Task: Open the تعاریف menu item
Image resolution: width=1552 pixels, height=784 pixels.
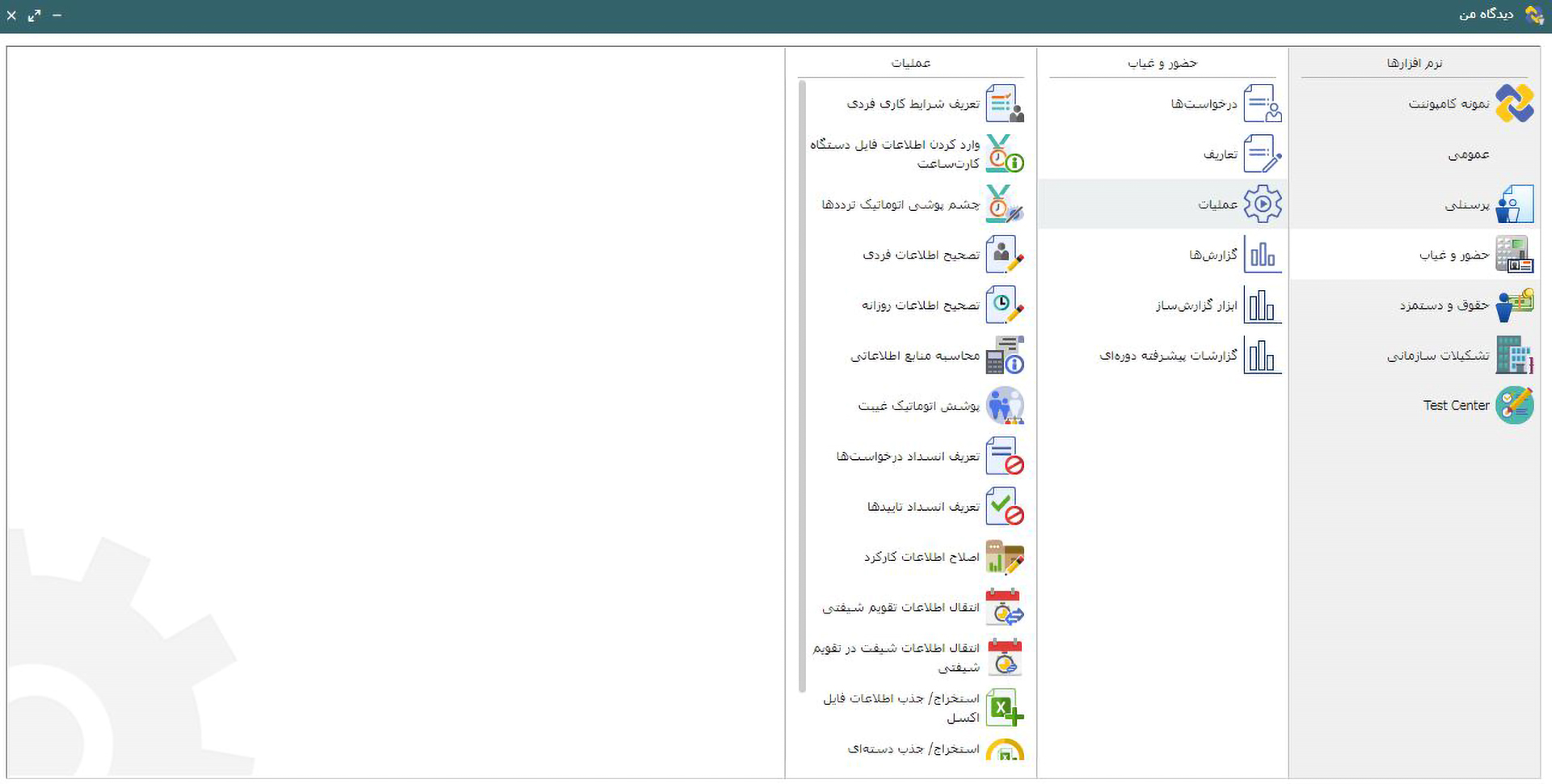Action: coord(1220,154)
